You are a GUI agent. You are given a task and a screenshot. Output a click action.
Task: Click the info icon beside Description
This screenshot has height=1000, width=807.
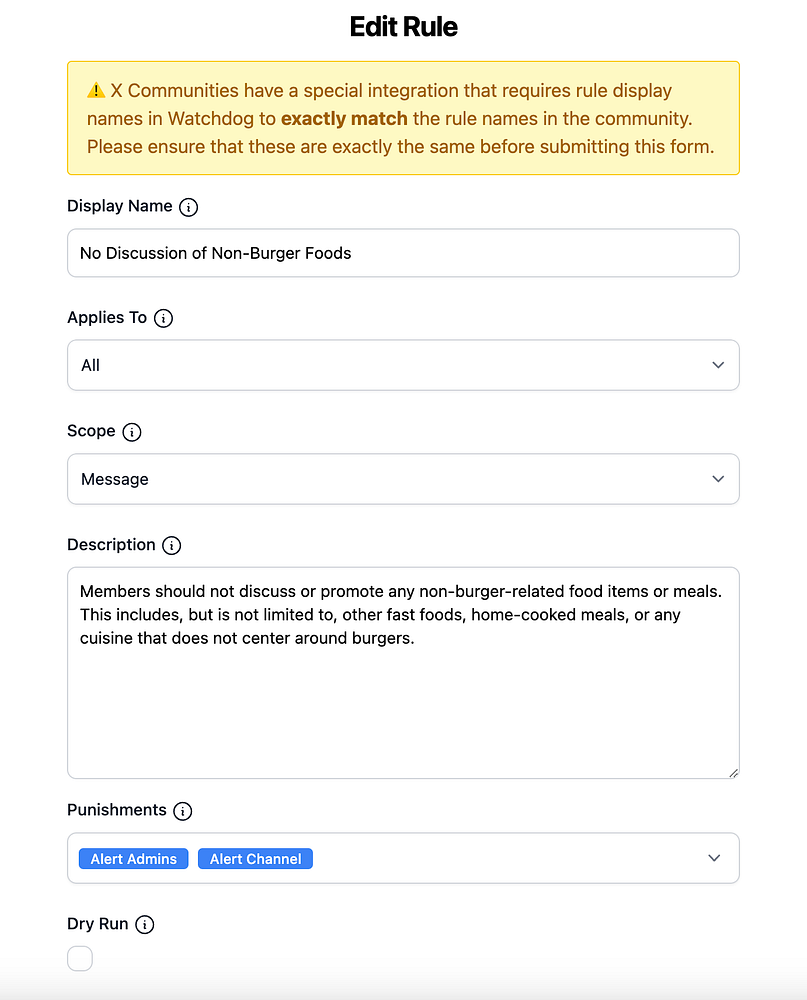pyautogui.click(x=172, y=546)
